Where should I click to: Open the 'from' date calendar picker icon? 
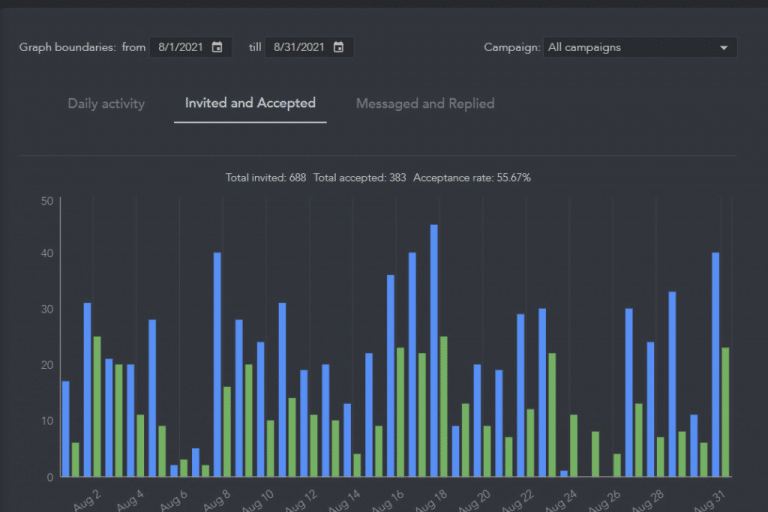217,47
